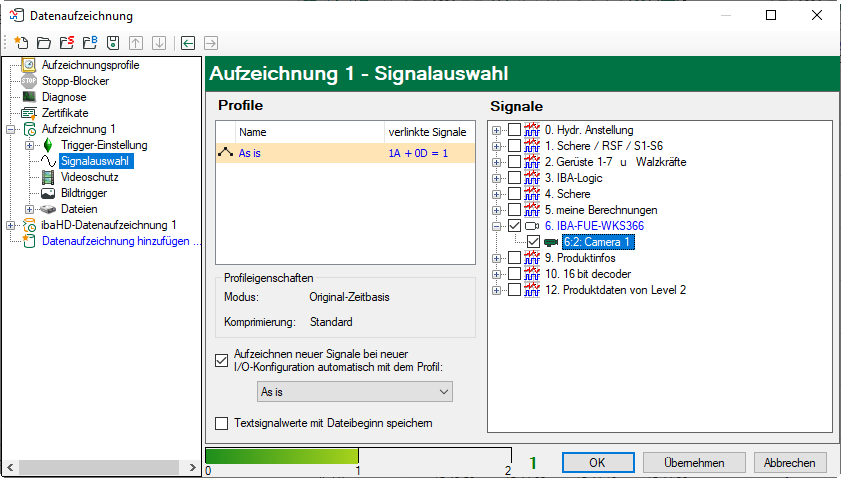Click the Aufzeichnung 1 recording icon

(29, 129)
